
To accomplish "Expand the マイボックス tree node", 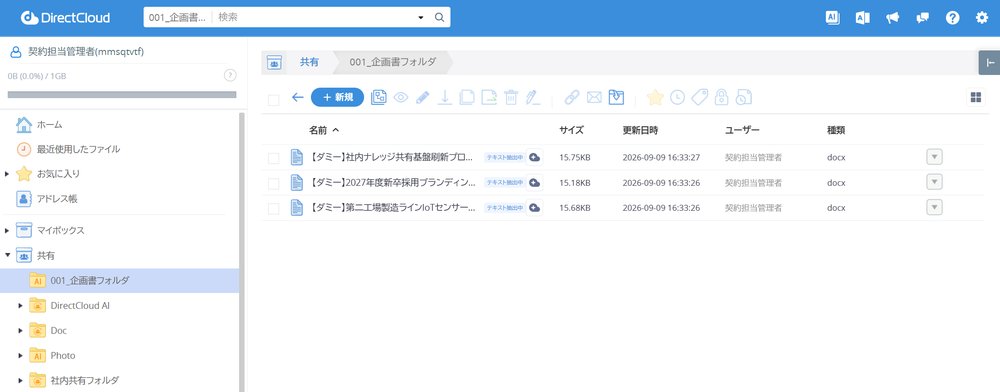I will 7,230.
